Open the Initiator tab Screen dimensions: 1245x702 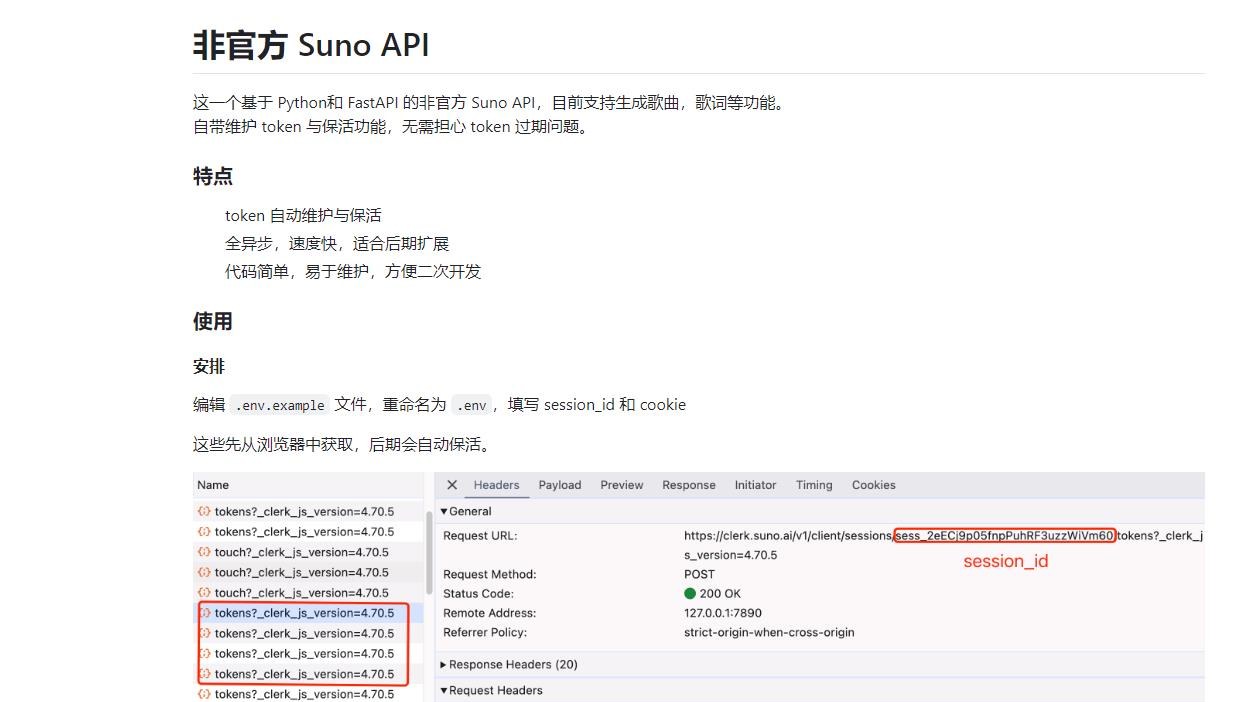(755, 485)
